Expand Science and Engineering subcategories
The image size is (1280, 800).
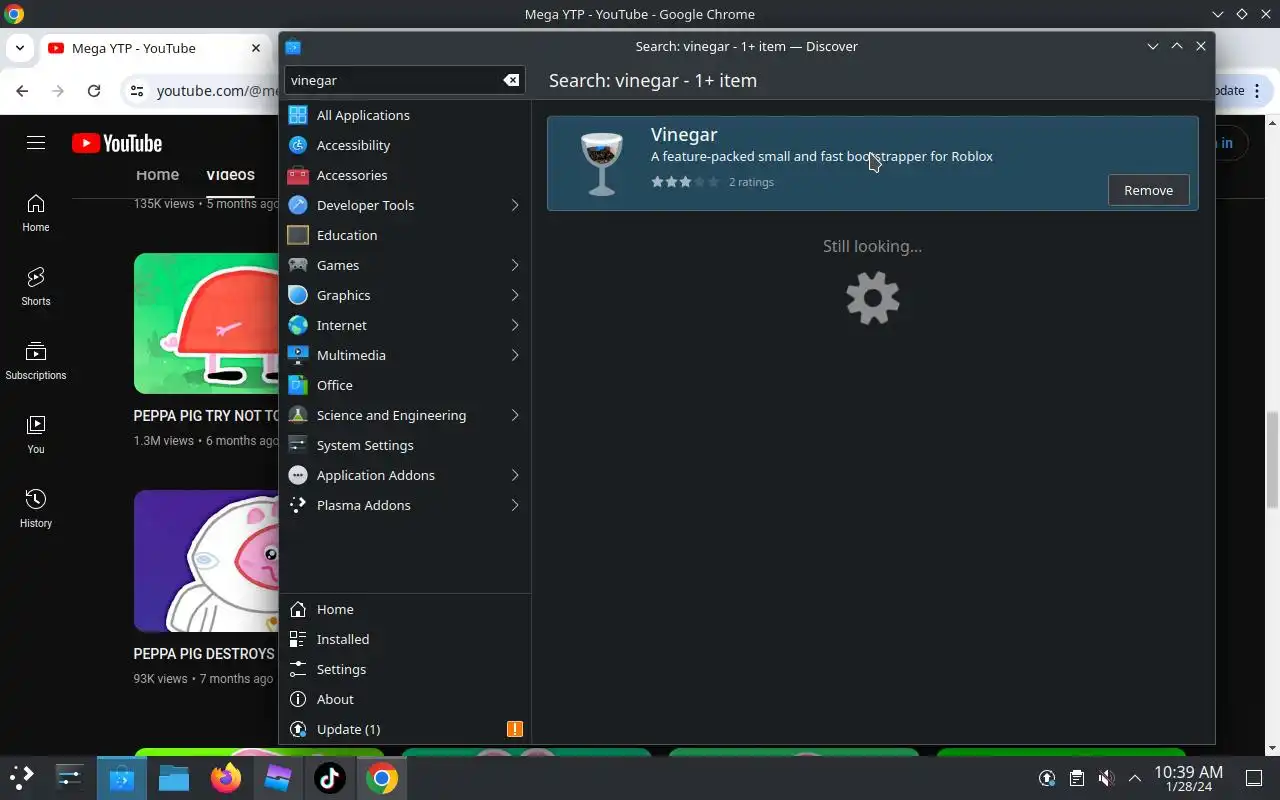point(515,415)
